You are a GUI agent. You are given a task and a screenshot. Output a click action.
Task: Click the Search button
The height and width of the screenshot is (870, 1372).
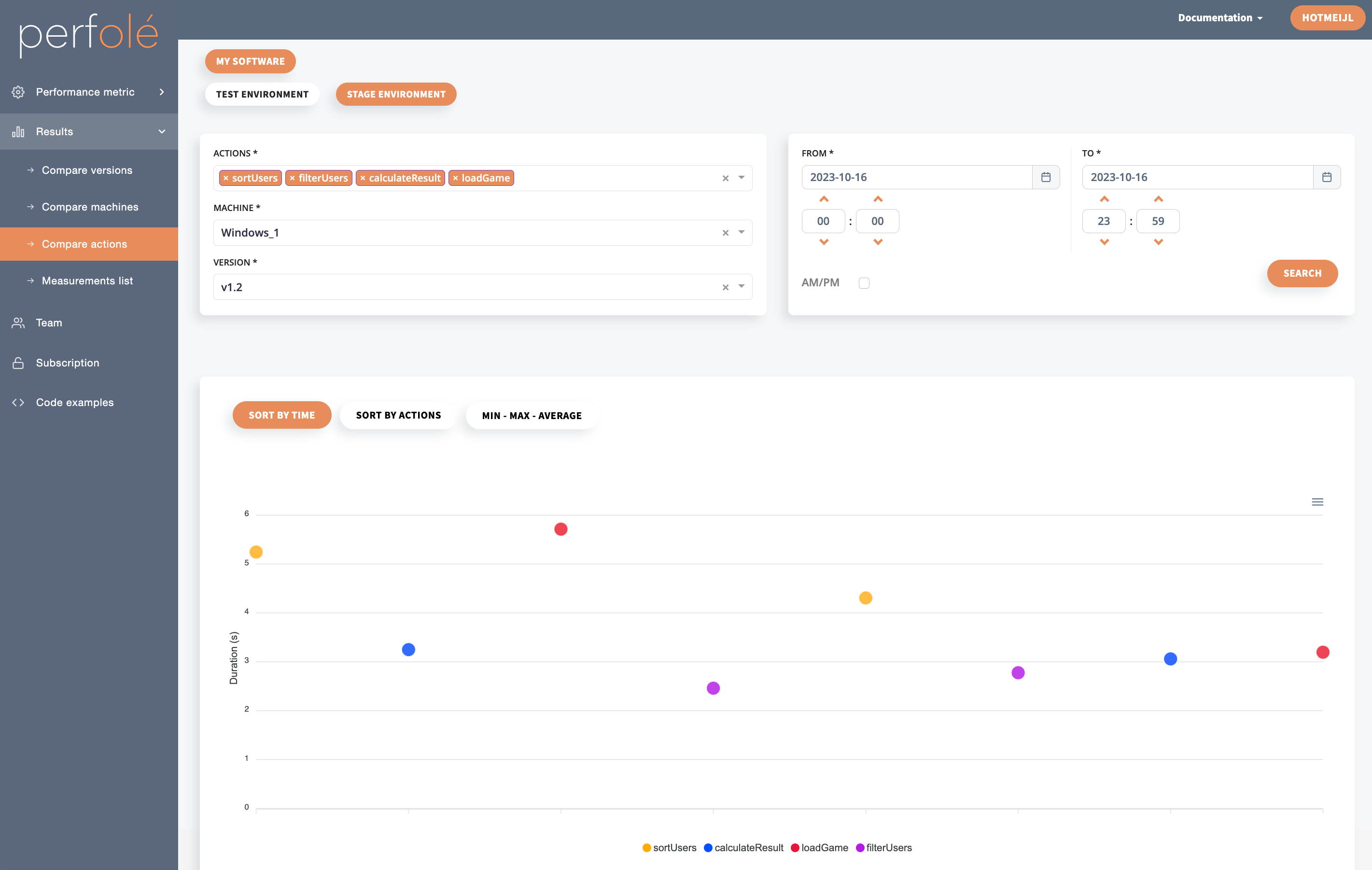[x=1302, y=273]
